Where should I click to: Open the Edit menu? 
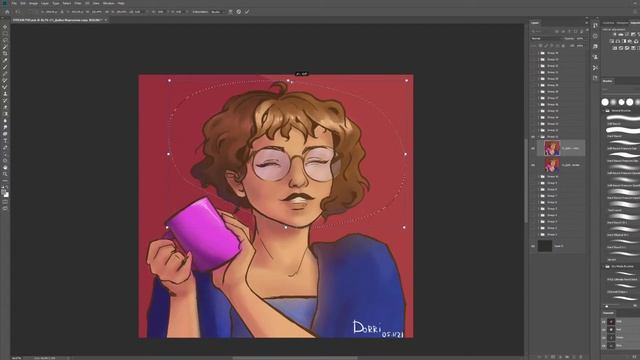click(23, 3)
